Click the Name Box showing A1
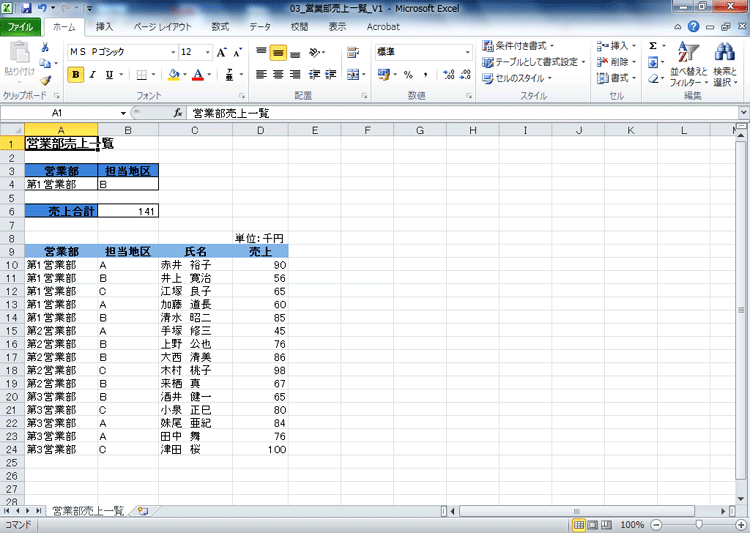This screenshot has height=533, width=750. click(57, 113)
